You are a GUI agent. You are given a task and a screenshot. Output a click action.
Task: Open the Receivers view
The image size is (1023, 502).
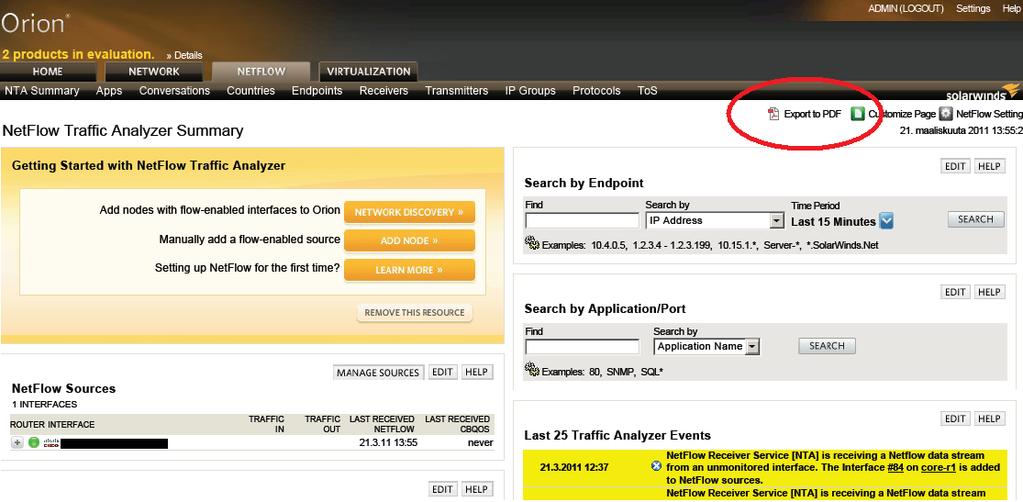384,91
